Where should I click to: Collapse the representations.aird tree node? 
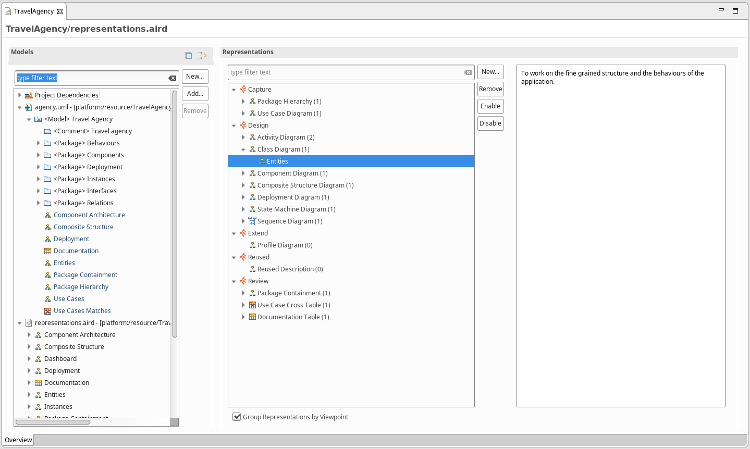coord(20,323)
